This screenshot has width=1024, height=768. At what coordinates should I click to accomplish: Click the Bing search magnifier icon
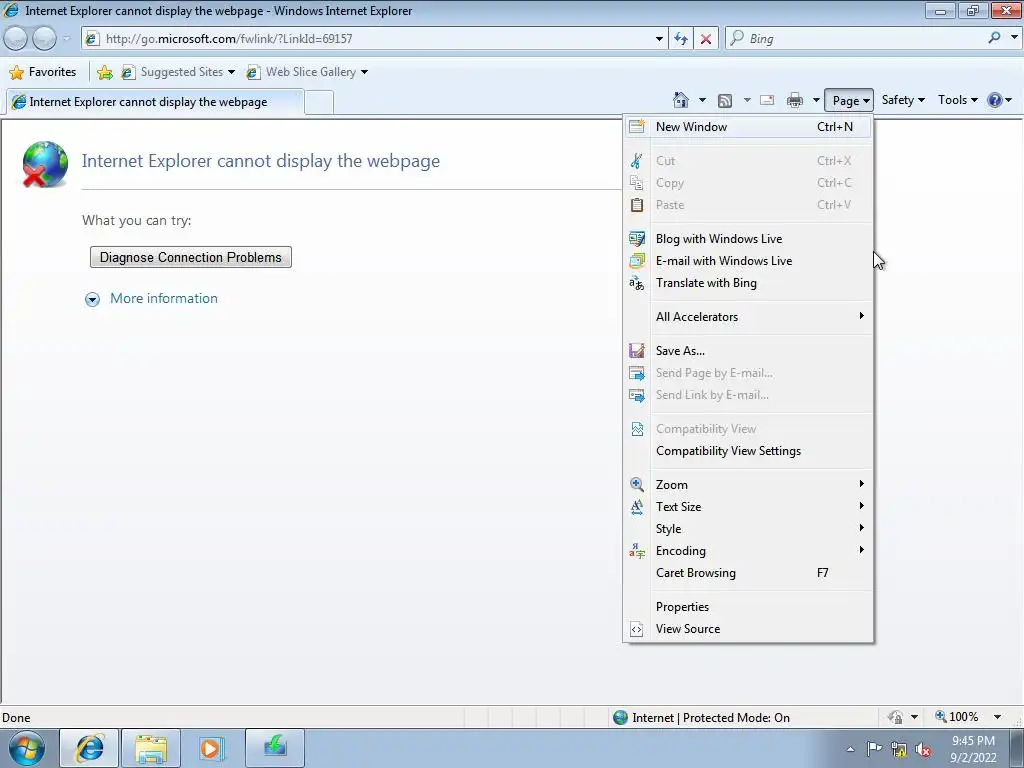click(x=994, y=38)
